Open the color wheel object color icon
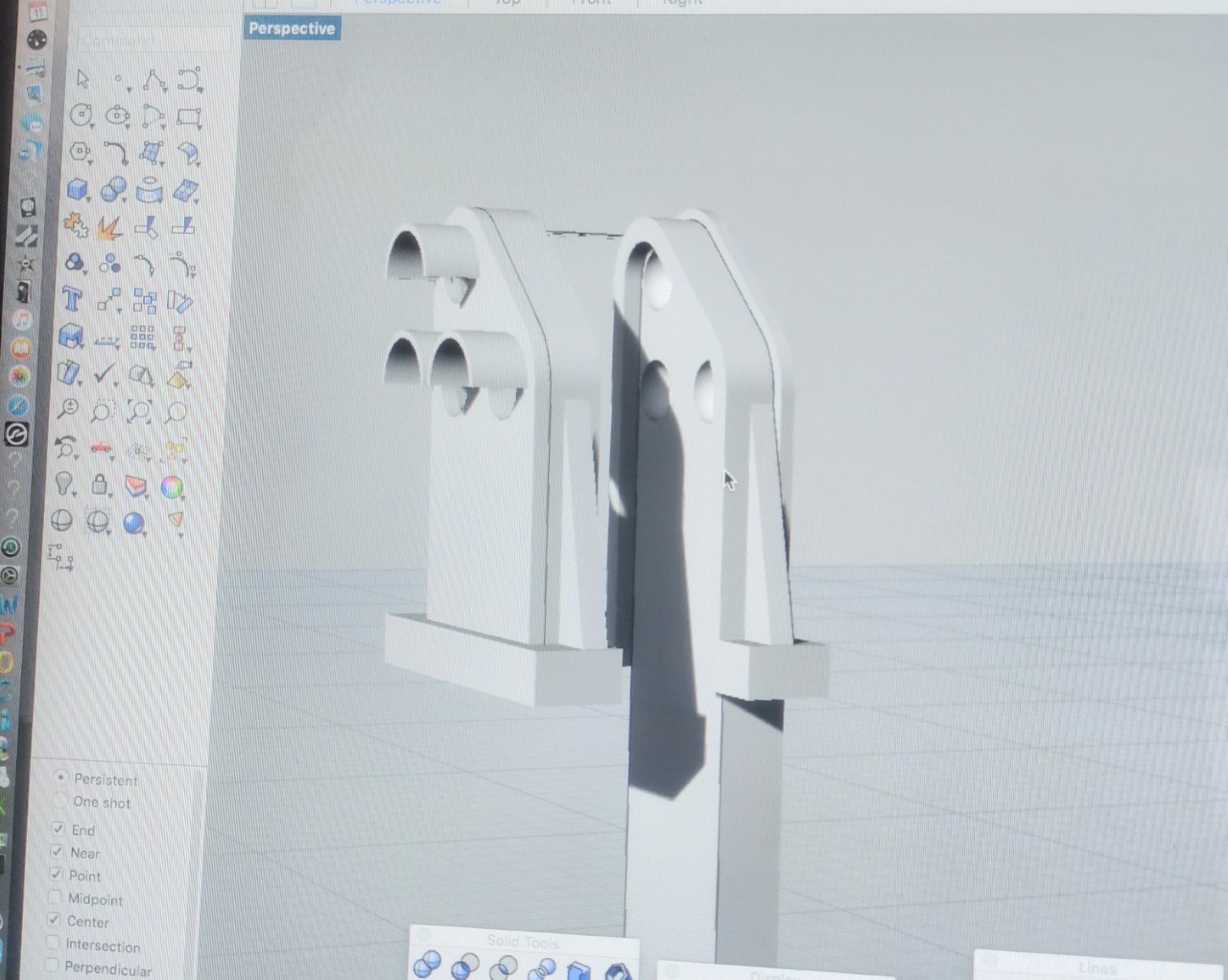This screenshot has width=1228, height=980. pos(172,487)
